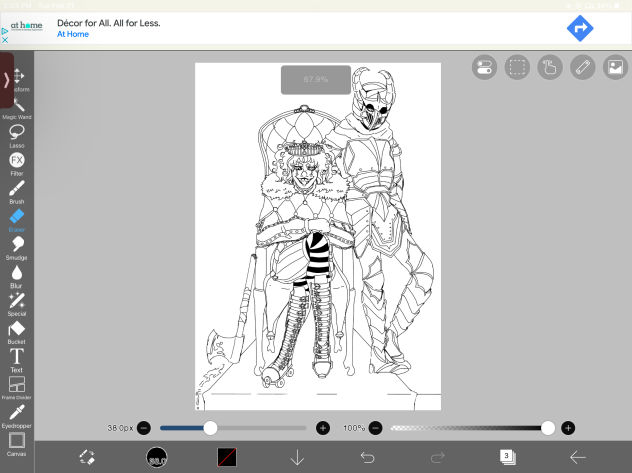Select the Magic Wand tool

(17, 109)
